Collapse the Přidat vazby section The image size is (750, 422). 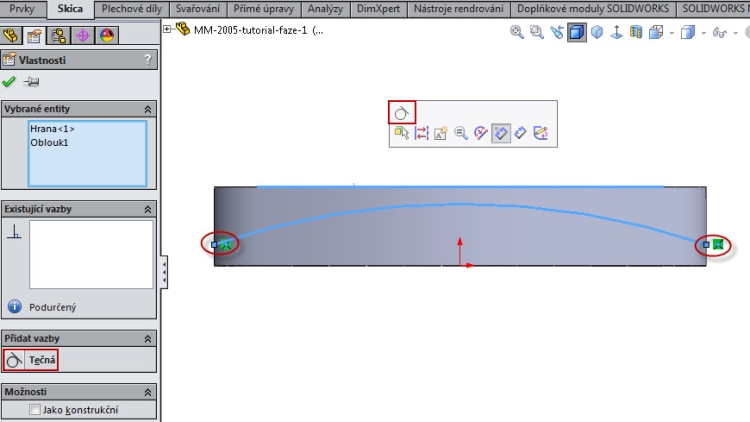point(148,339)
